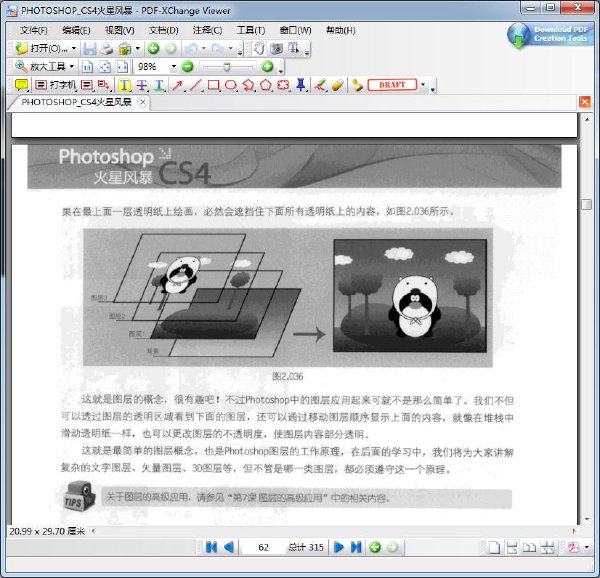Image resolution: width=600 pixels, height=578 pixels.
Task: Open the 工具(T) menu
Action: point(251,30)
